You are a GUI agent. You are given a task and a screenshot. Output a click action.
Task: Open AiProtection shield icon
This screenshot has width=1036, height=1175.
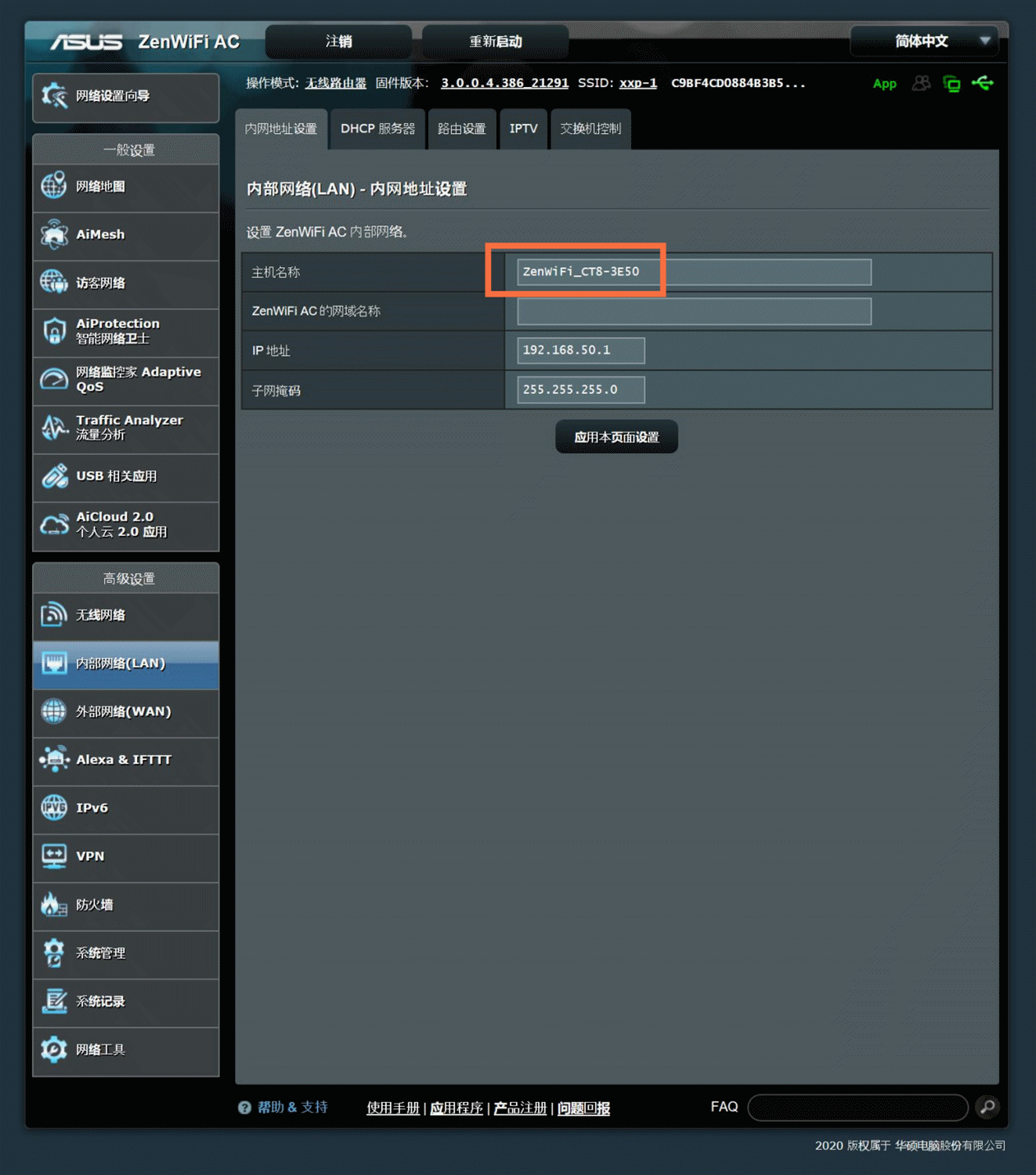[x=54, y=331]
